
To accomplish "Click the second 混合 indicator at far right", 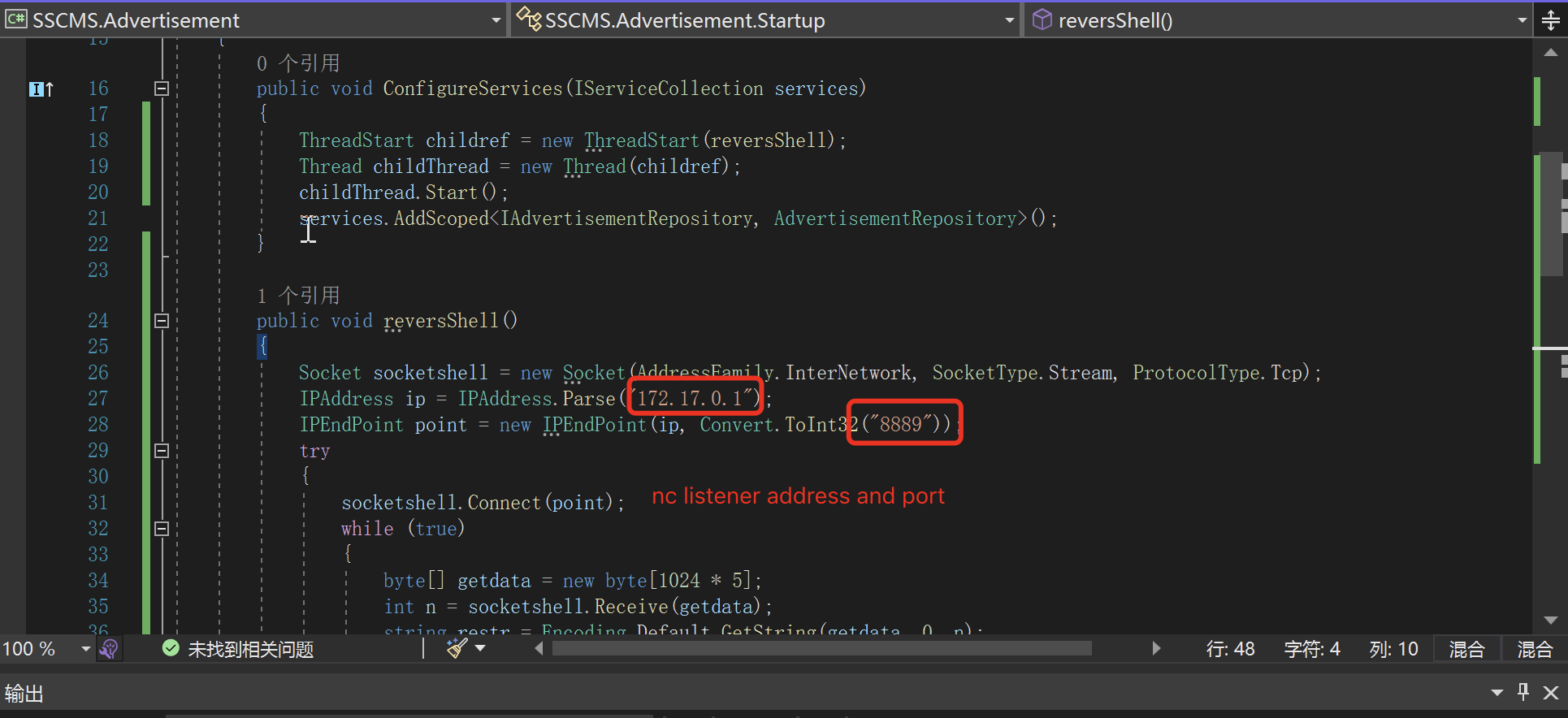I will click(1535, 649).
